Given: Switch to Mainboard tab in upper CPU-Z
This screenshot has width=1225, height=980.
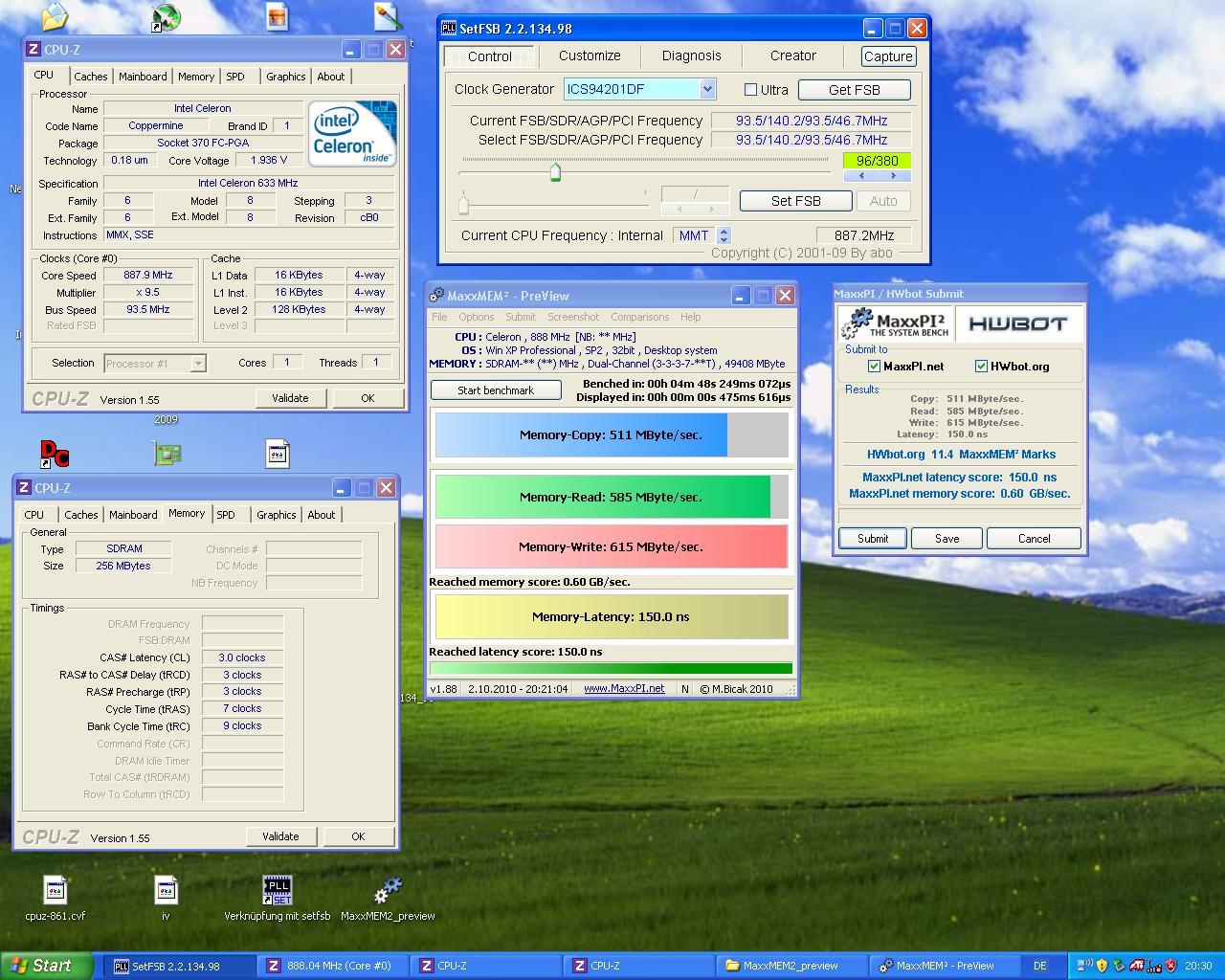Looking at the screenshot, I should click(x=143, y=77).
